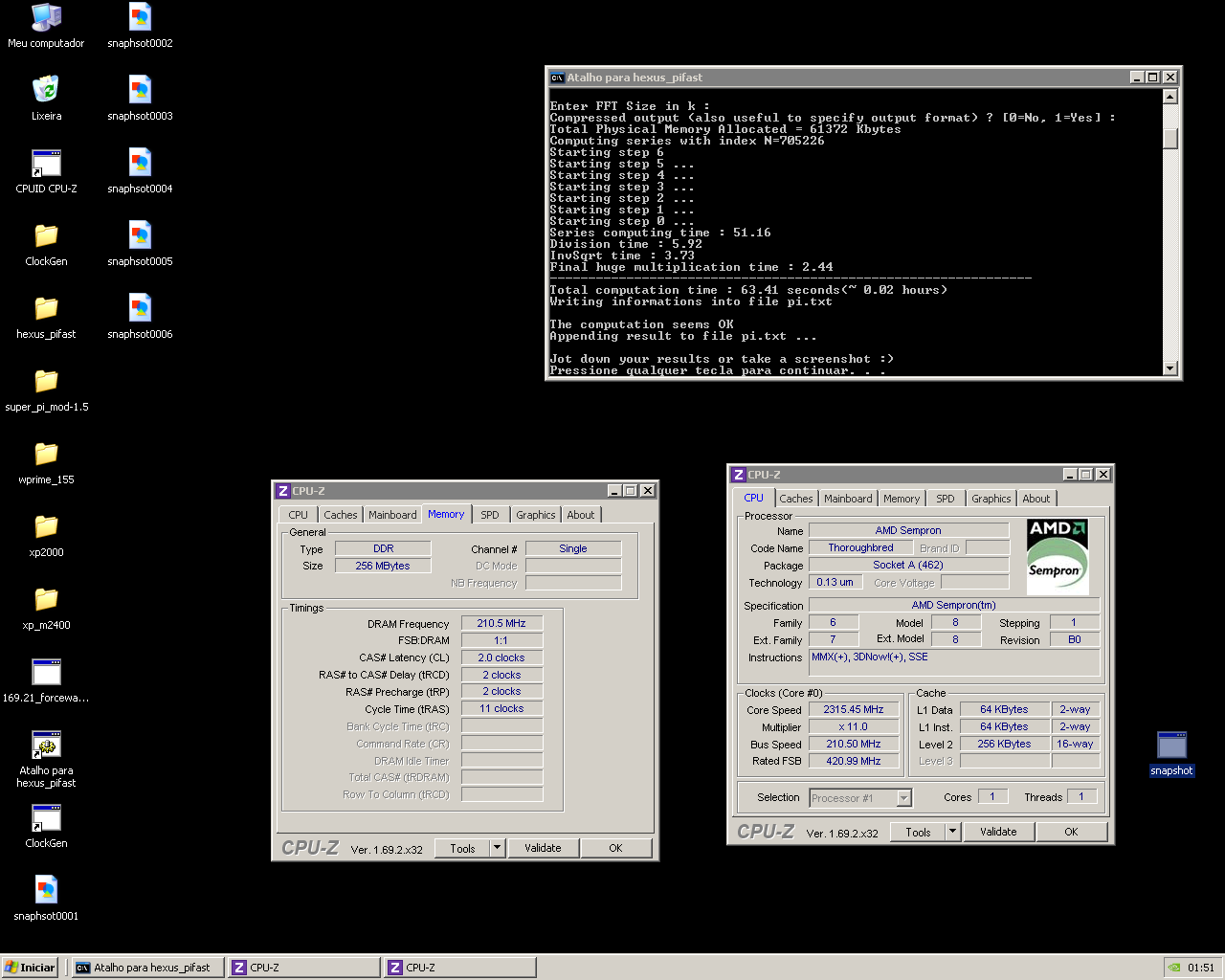Click the 01:51 taskbar clock
The height and width of the screenshot is (980, 1225).
click(1201, 968)
